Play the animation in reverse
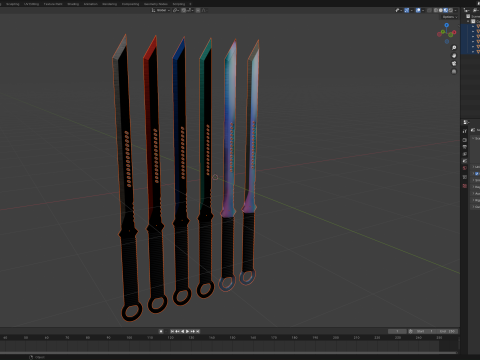 click(x=182, y=331)
